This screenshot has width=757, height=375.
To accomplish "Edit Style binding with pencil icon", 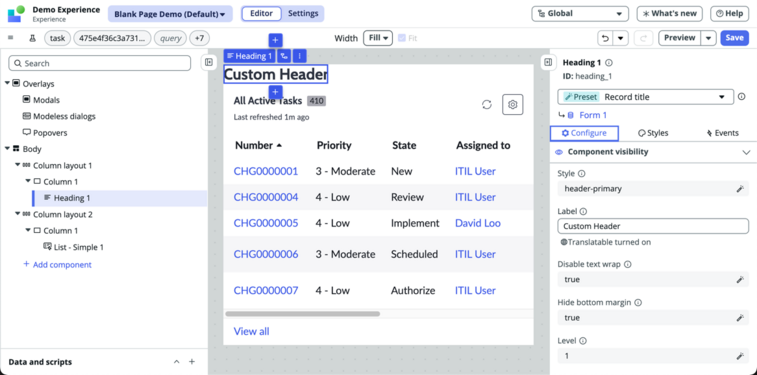I will pos(740,189).
